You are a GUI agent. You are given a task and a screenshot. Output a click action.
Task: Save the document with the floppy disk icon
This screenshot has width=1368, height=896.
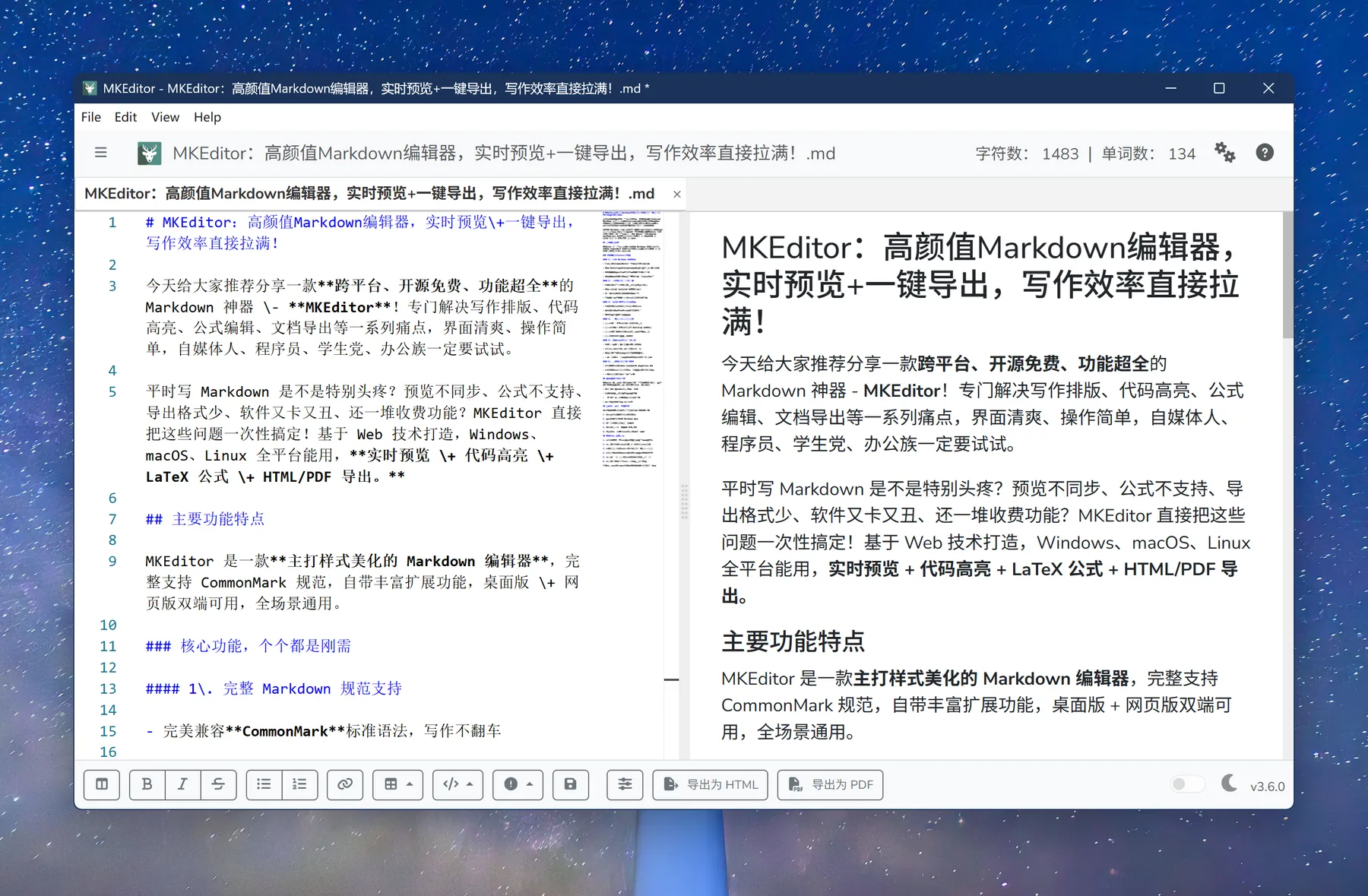[x=570, y=784]
